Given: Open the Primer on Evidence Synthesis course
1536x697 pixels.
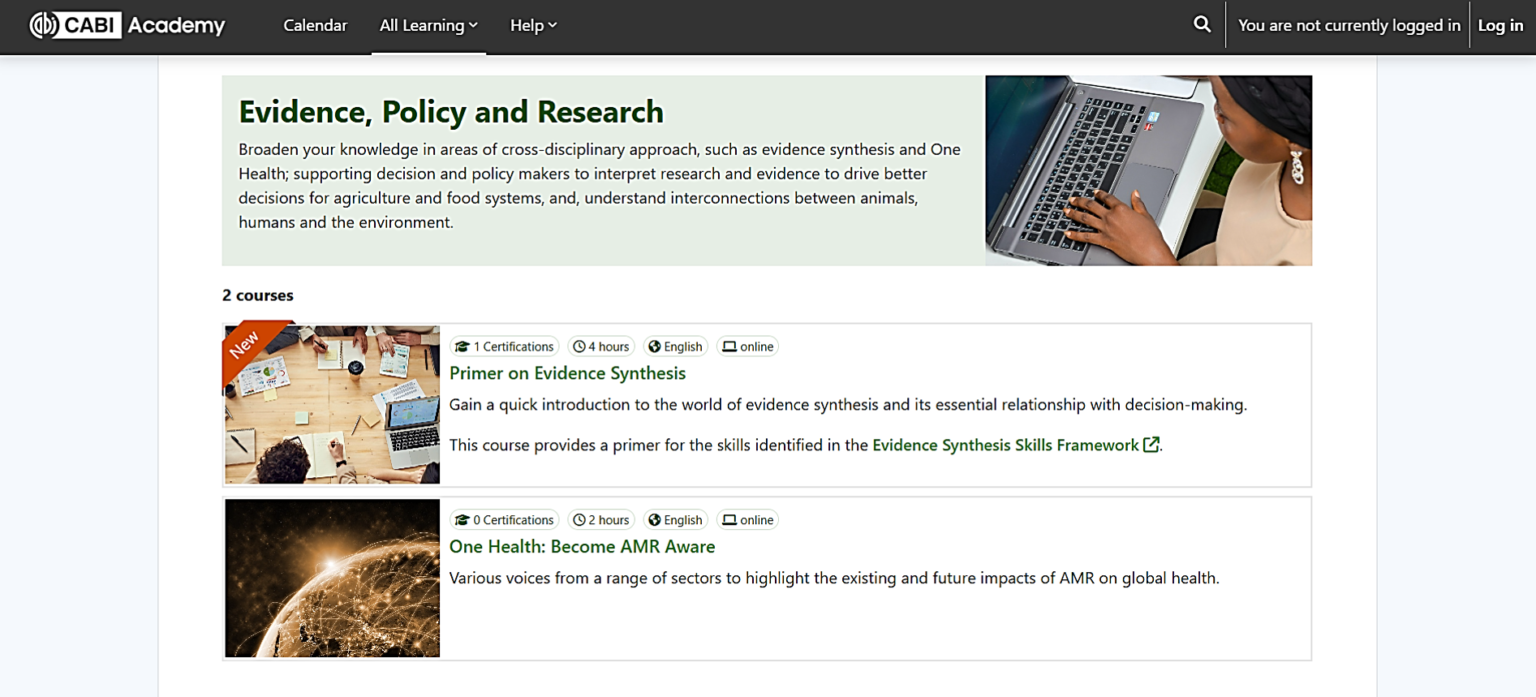Looking at the screenshot, I should click(x=567, y=372).
